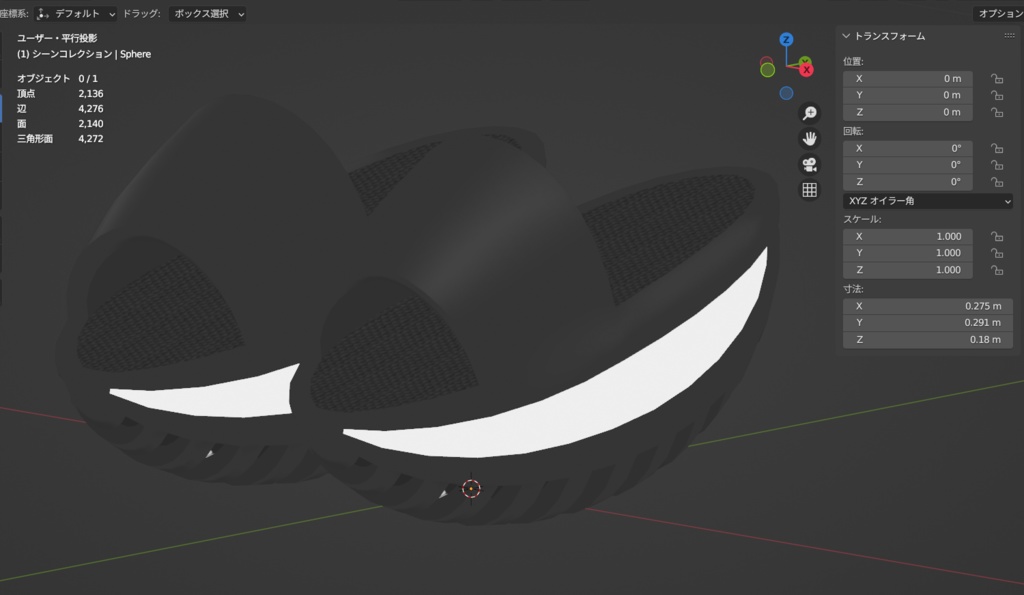The height and width of the screenshot is (595, 1024).
Task: Toggle lock for rotation Z
Action: click(997, 182)
